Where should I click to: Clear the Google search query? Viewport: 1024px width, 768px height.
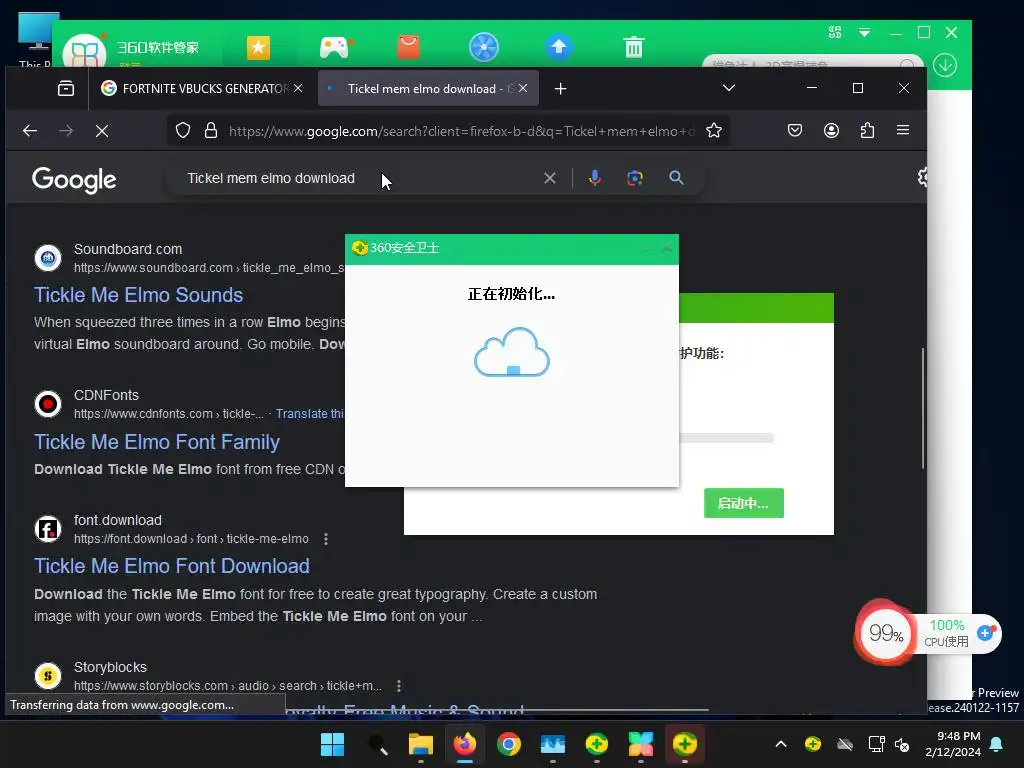tap(550, 178)
